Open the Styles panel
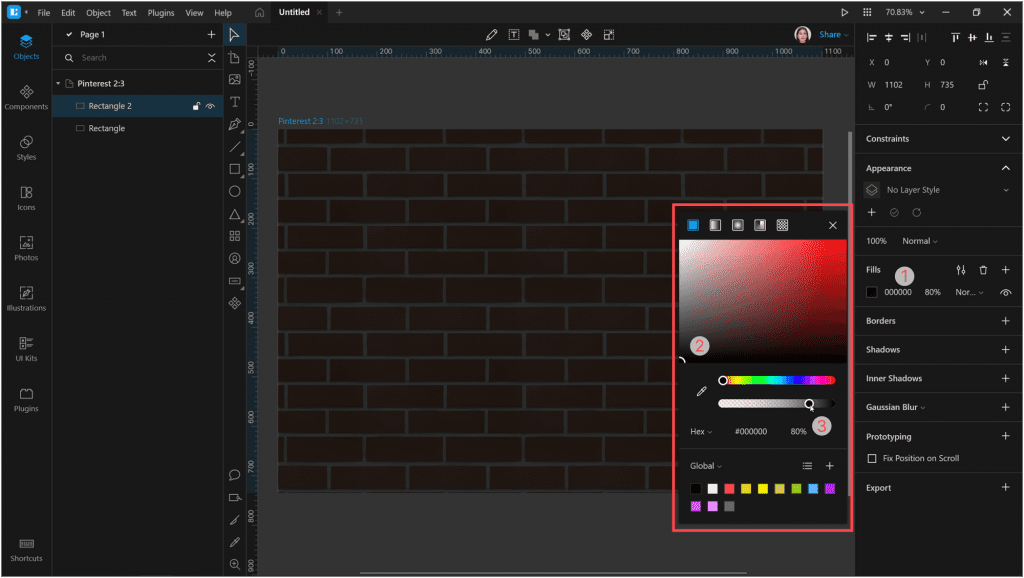Screen dimensions: 1024x578 click(26, 148)
